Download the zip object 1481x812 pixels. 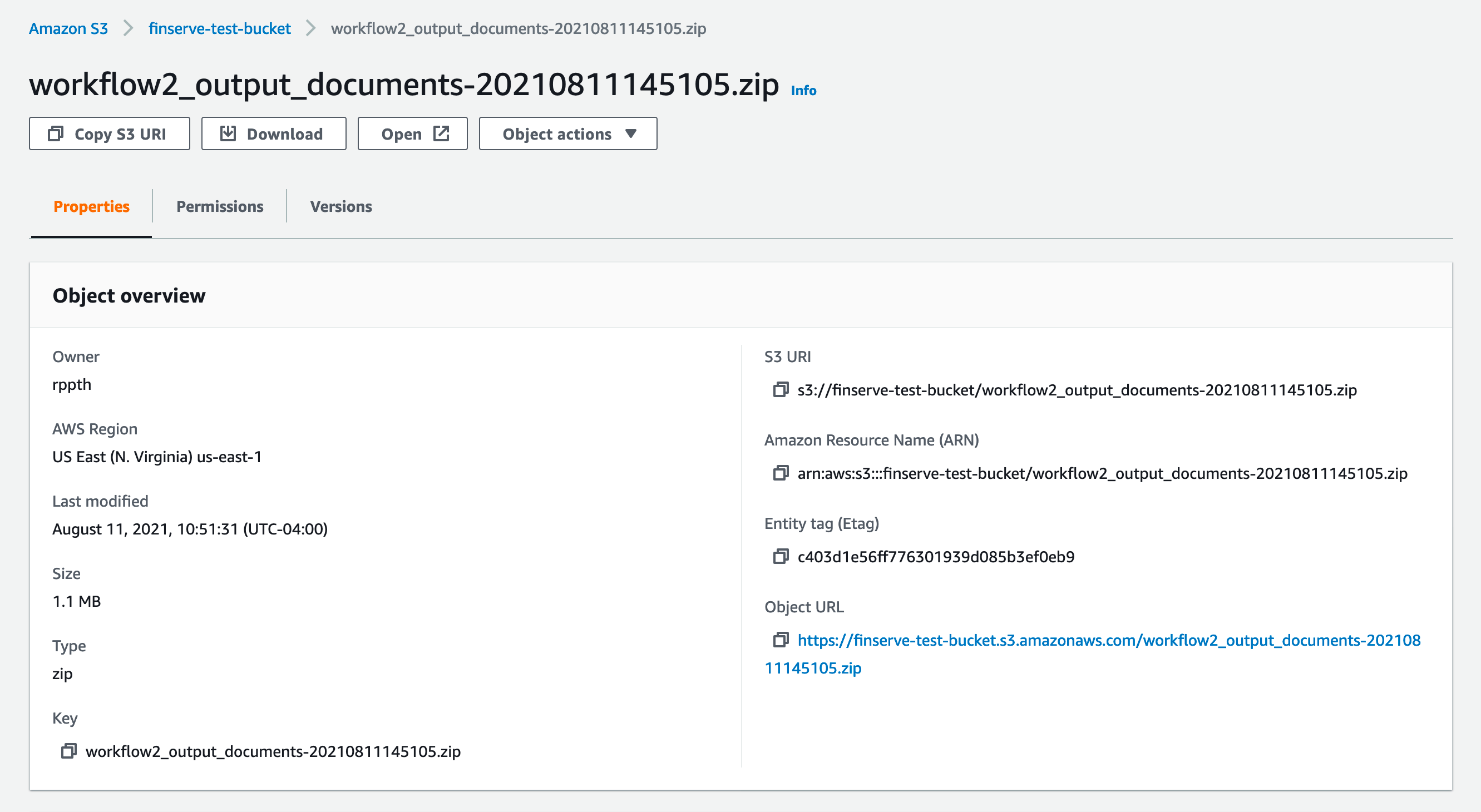click(x=274, y=134)
